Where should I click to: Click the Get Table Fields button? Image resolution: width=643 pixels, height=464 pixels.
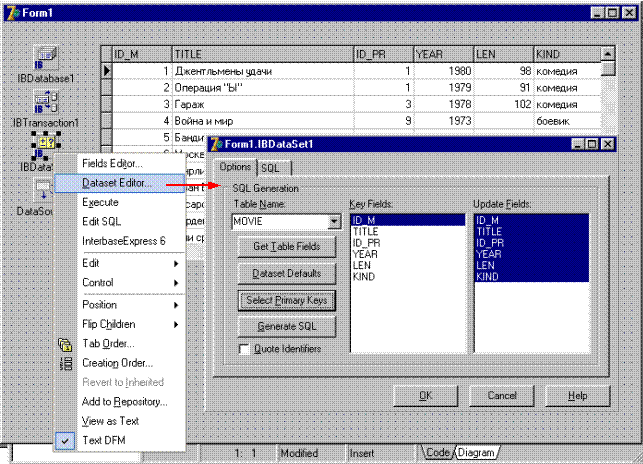287,247
